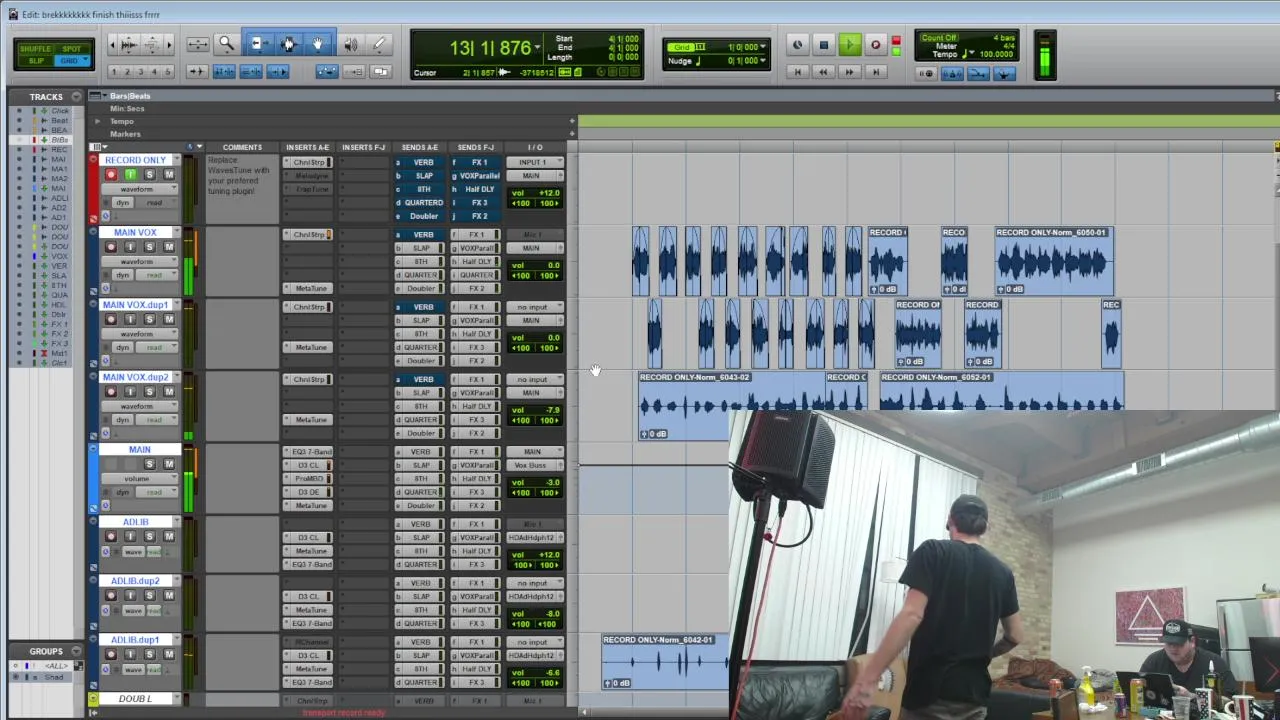Solo the MAIN VOX.dup2 track
This screenshot has height=720, width=1280.
click(150, 392)
